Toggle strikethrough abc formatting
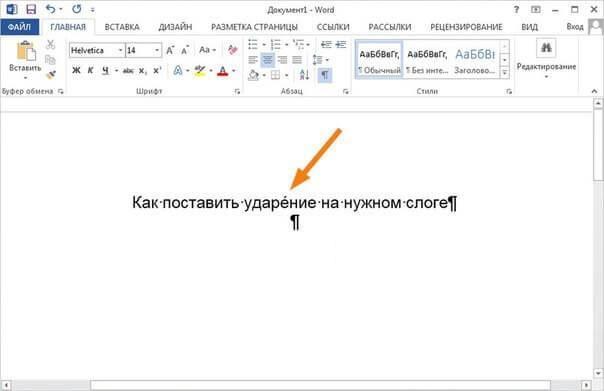This screenshot has width=604, height=391. (x=128, y=71)
